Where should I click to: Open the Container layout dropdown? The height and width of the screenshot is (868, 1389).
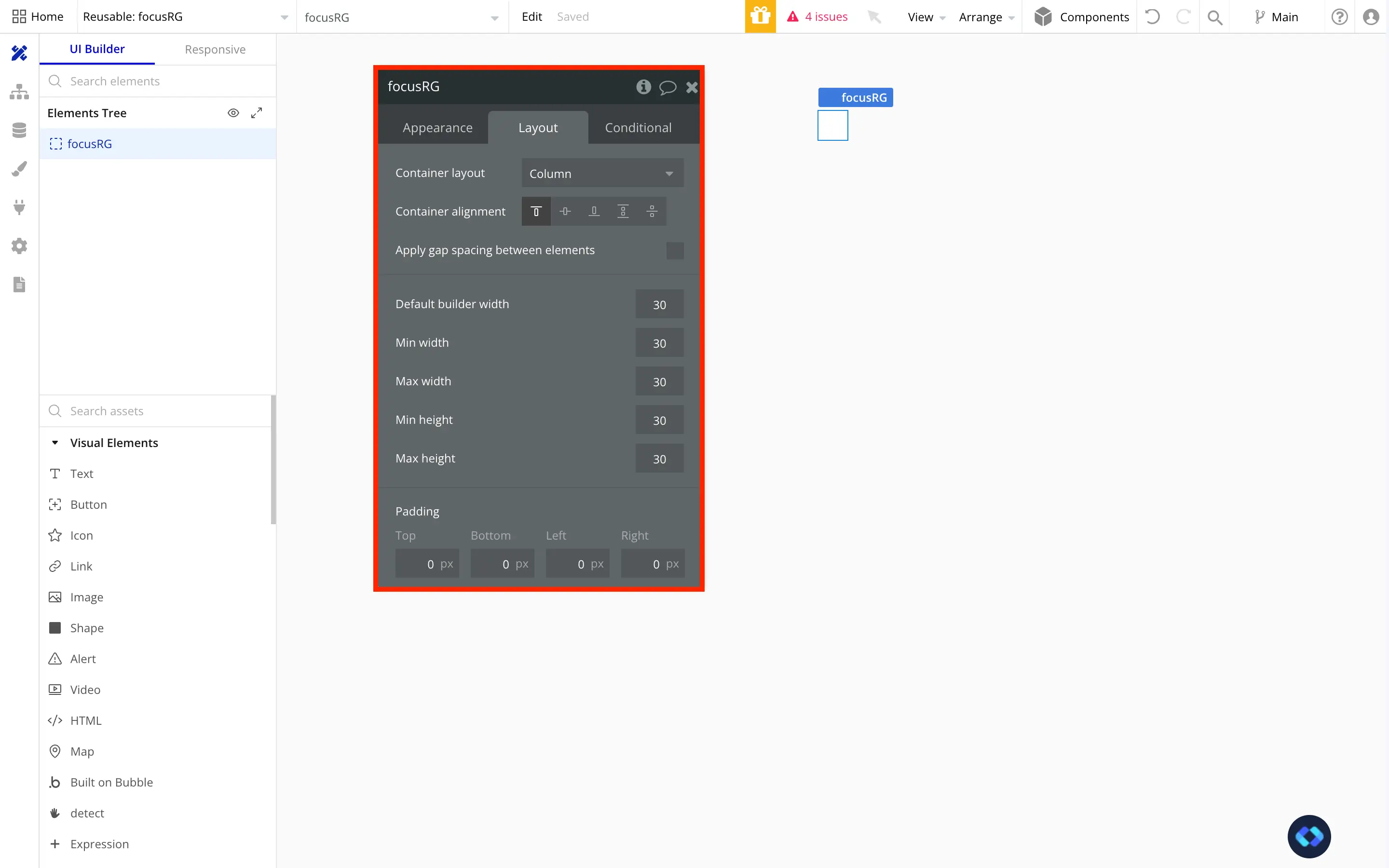[x=602, y=173]
